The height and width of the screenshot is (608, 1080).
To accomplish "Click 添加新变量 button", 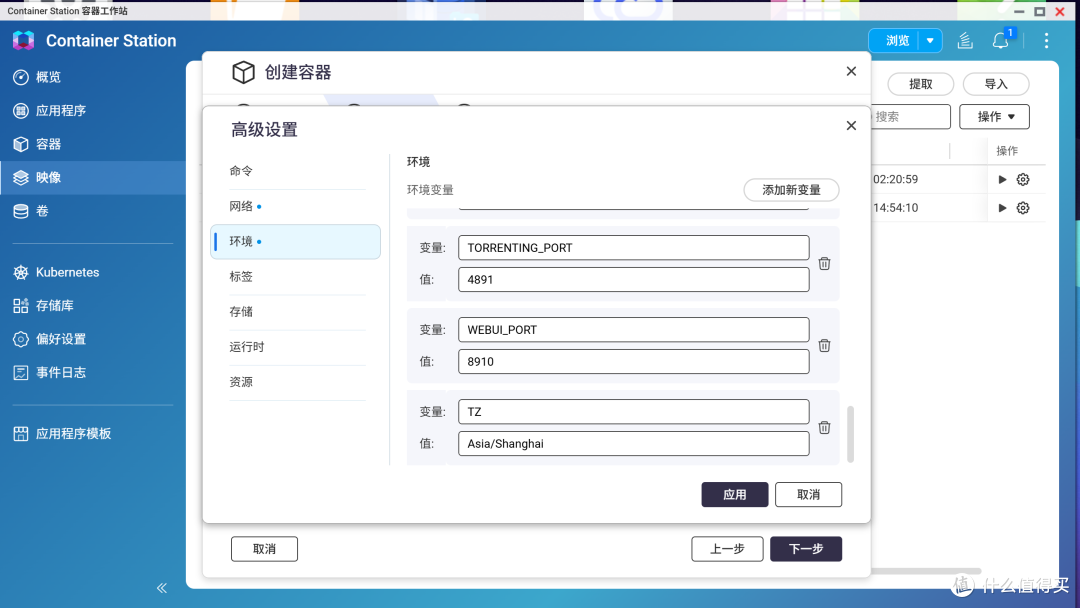I will [791, 190].
